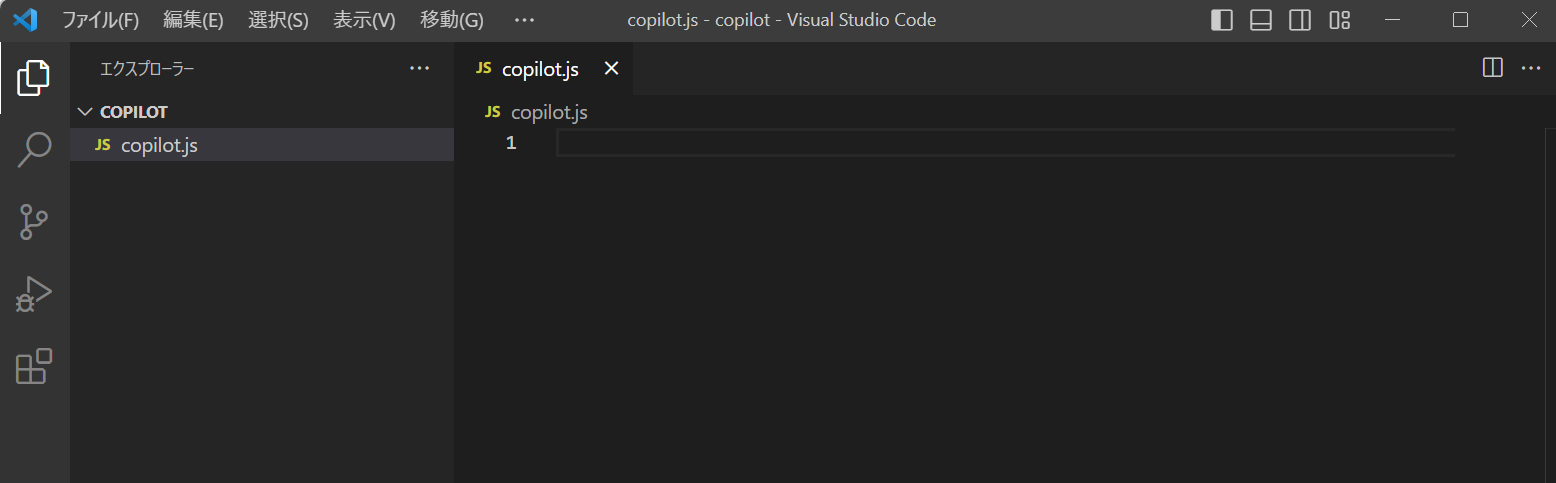
Task: Open the Explorer view in activity bar
Action: [x=34, y=77]
